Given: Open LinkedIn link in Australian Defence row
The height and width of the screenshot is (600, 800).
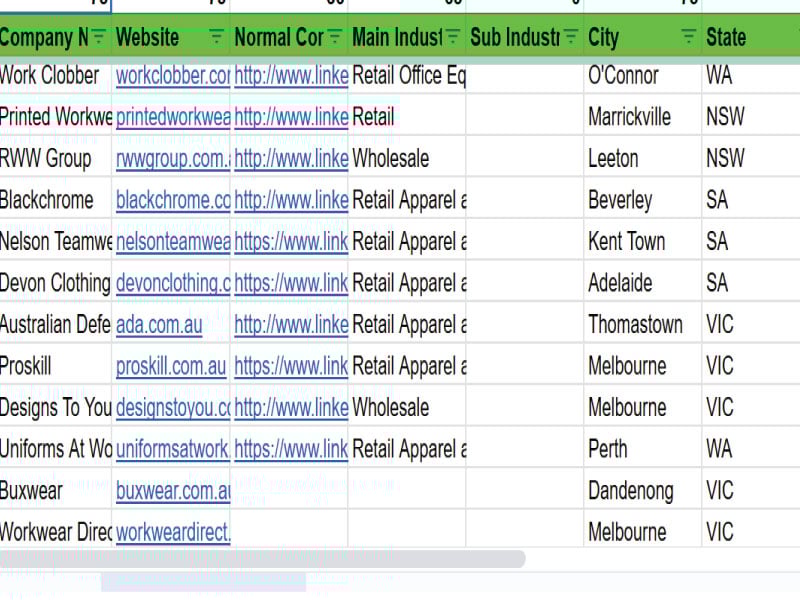Looking at the screenshot, I should tap(291, 324).
